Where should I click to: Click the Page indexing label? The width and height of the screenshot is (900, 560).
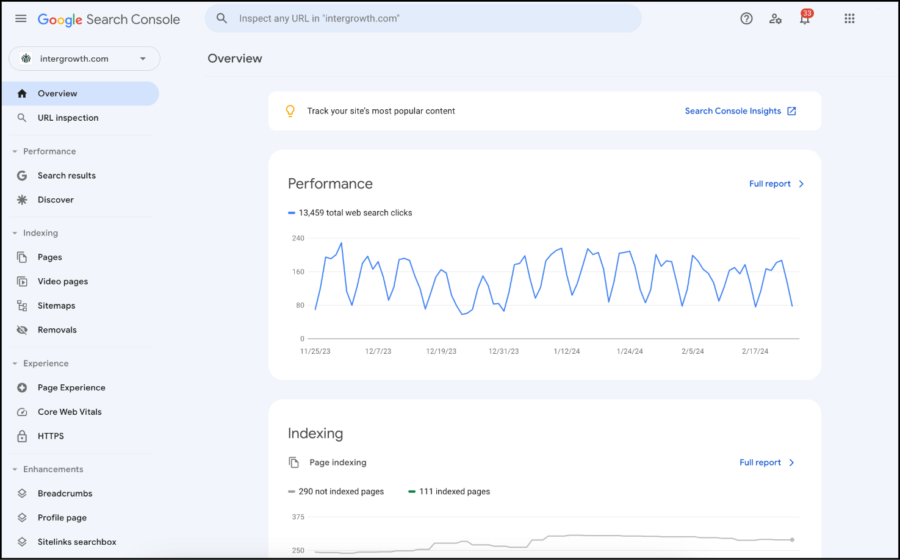(x=338, y=462)
